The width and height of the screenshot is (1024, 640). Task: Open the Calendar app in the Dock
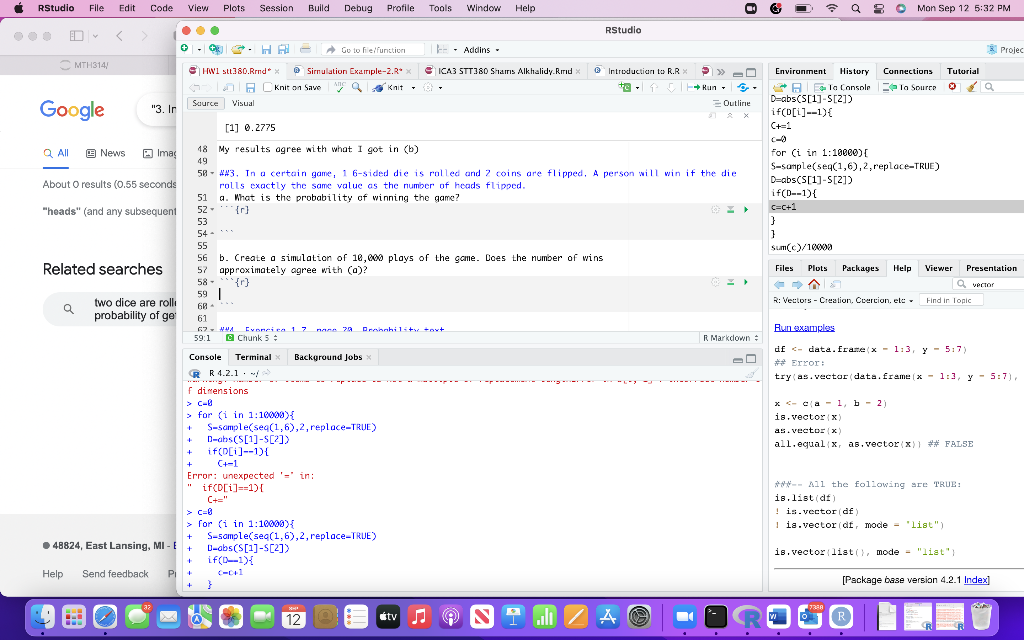tap(294, 616)
